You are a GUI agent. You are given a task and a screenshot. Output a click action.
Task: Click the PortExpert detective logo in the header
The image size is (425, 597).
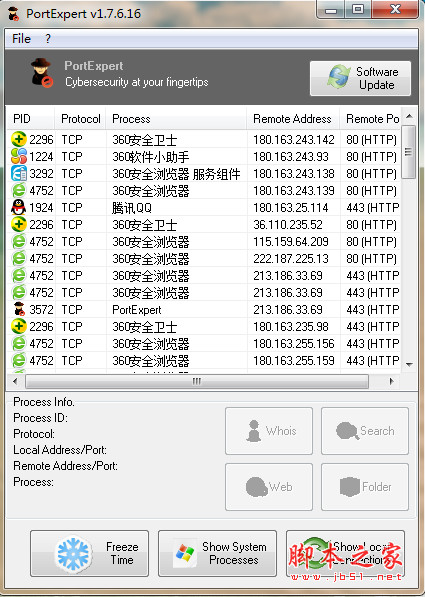42,73
